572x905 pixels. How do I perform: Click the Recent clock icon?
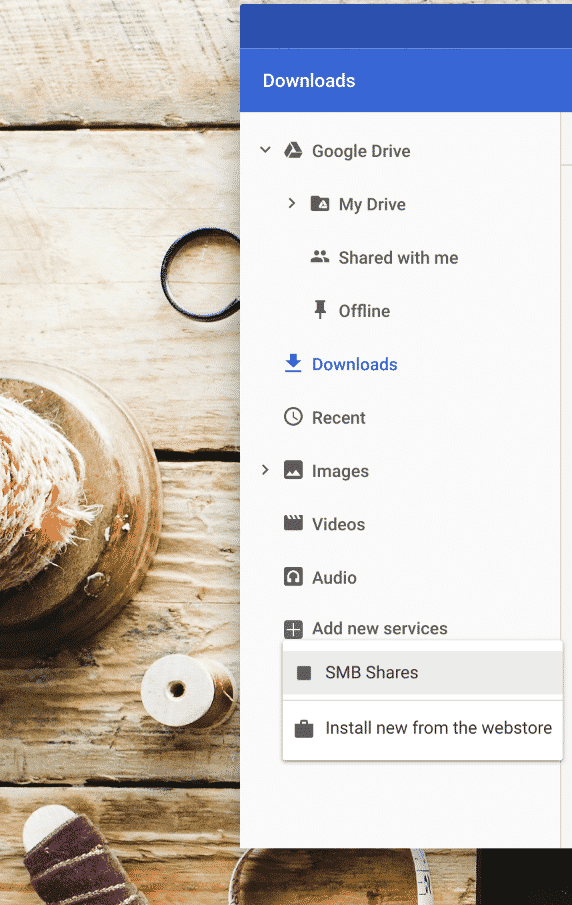point(293,417)
